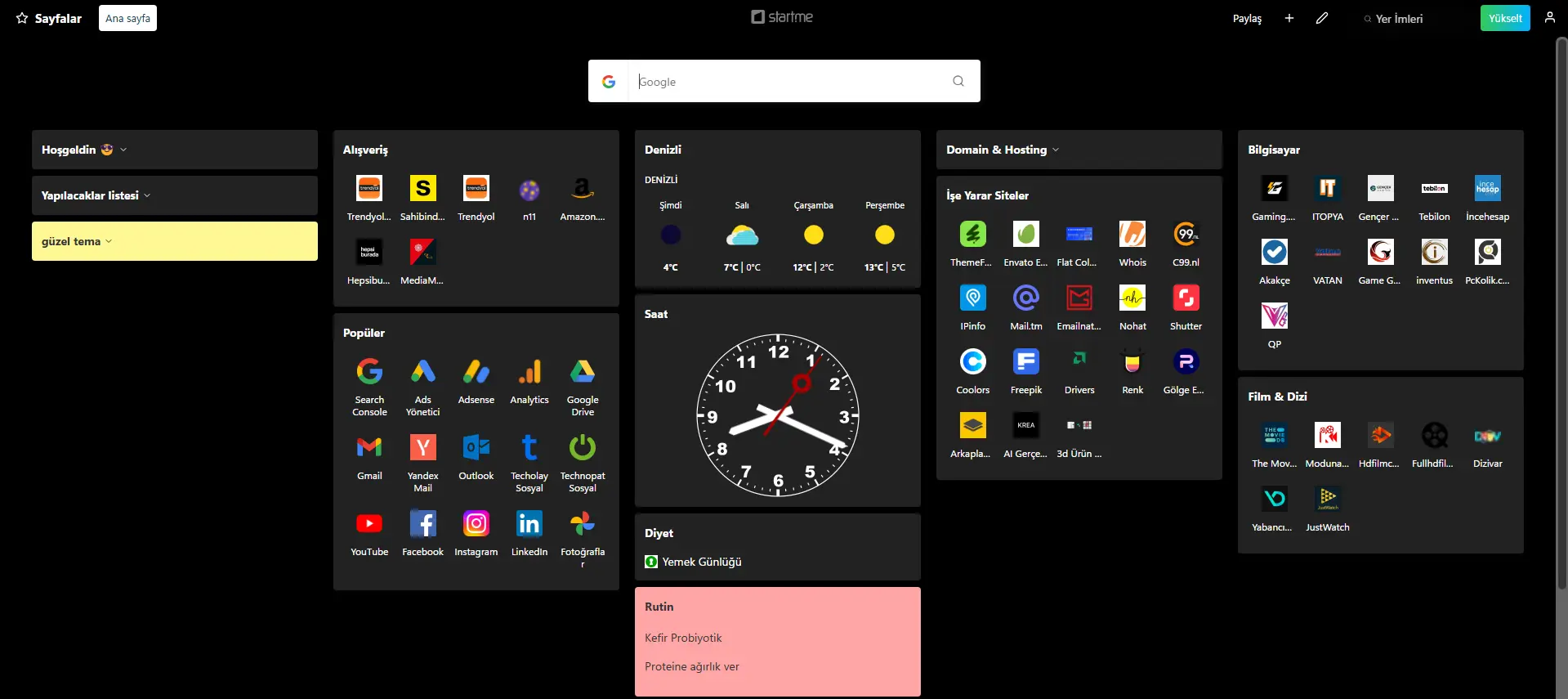
Task: Open the Adsense bookmark
Action: pyautogui.click(x=476, y=372)
